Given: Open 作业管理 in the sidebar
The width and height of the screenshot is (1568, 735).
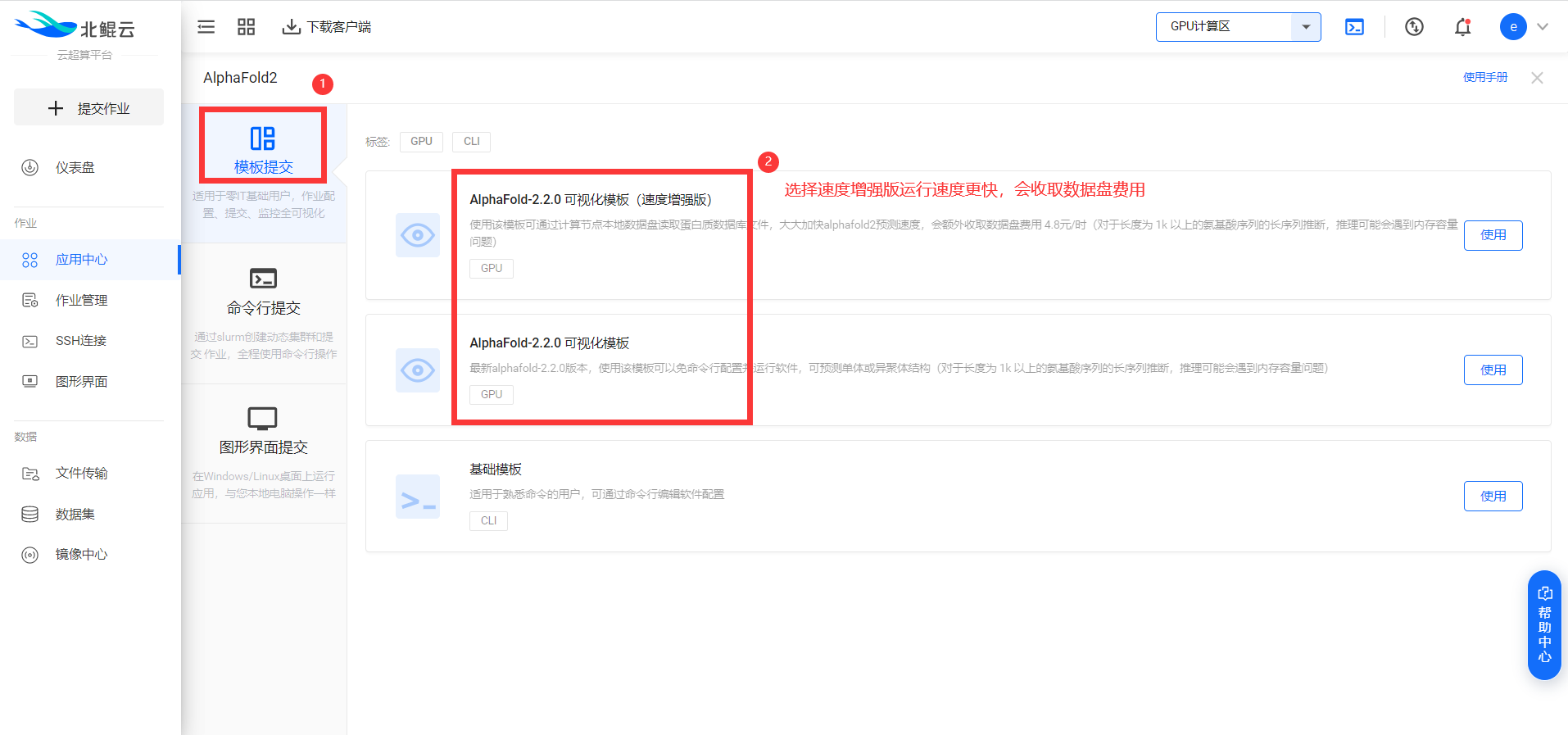Looking at the screenshot, I should 90,301.
